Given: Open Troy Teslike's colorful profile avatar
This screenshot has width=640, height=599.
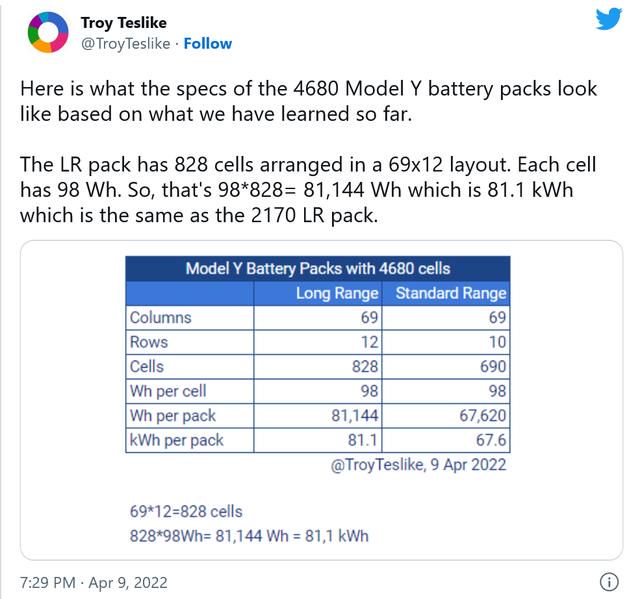Looking at the screenshot, I should (48, 32).
